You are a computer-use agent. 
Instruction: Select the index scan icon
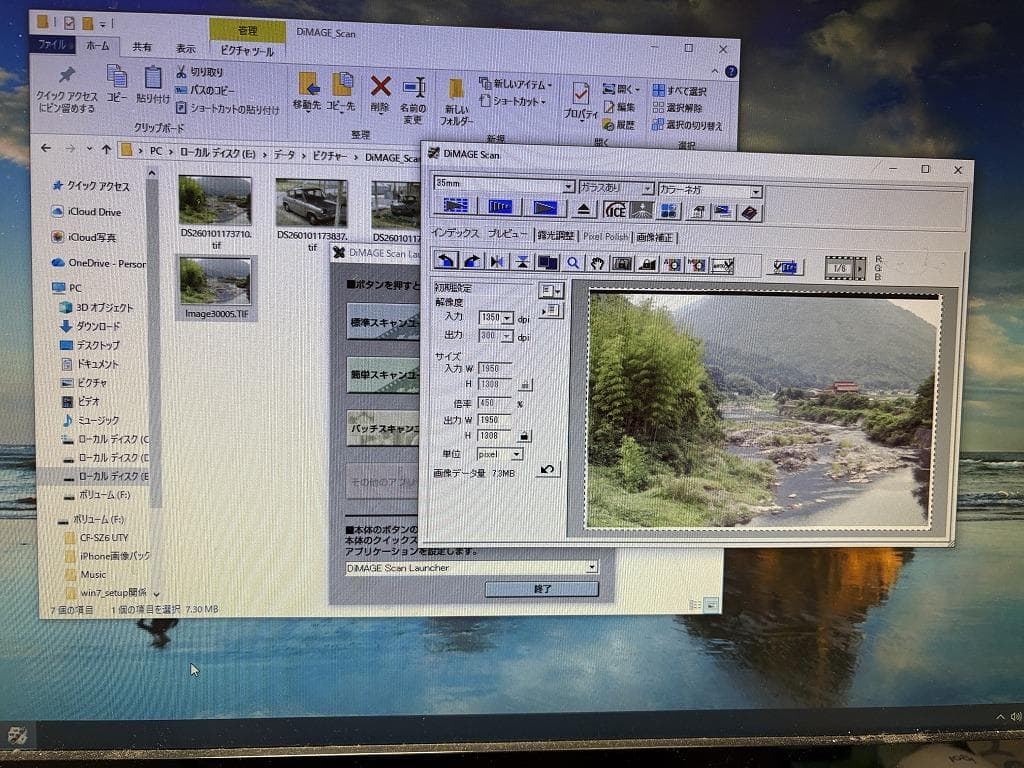455,210
